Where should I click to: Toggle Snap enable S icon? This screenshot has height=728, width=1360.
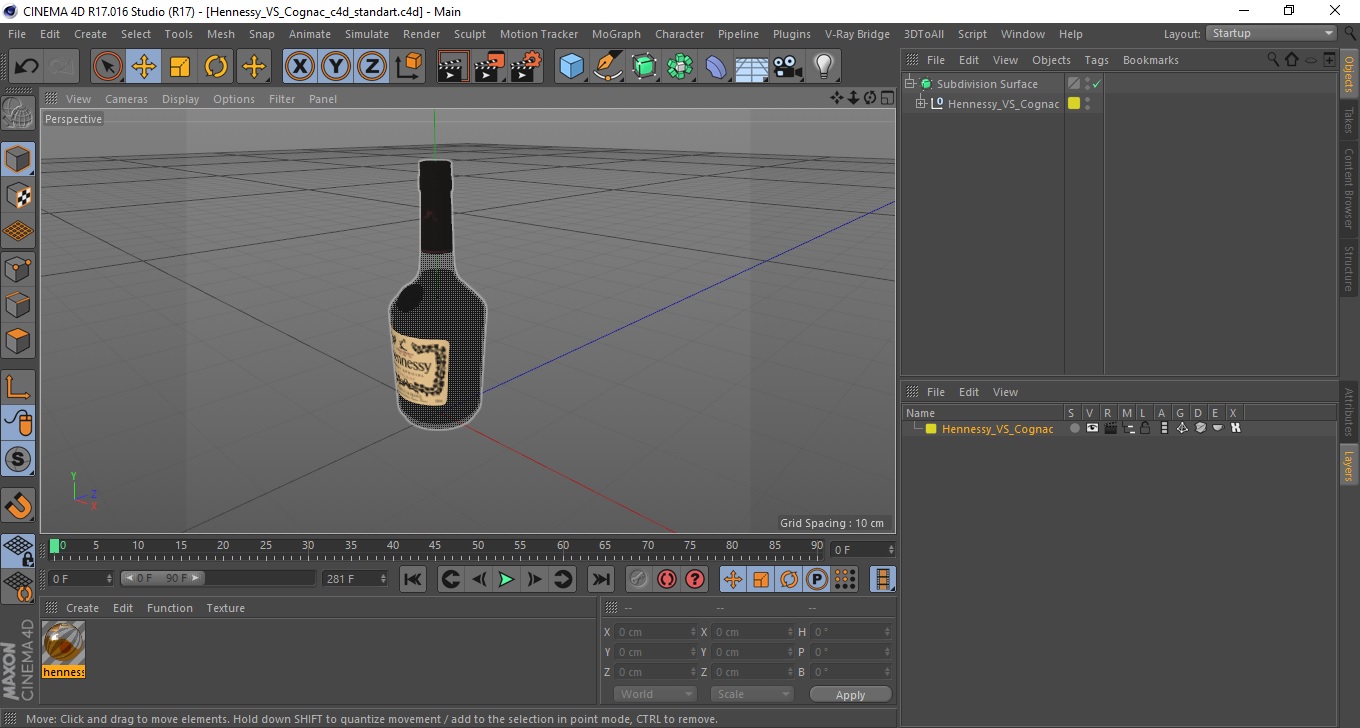tap(18, 459)
